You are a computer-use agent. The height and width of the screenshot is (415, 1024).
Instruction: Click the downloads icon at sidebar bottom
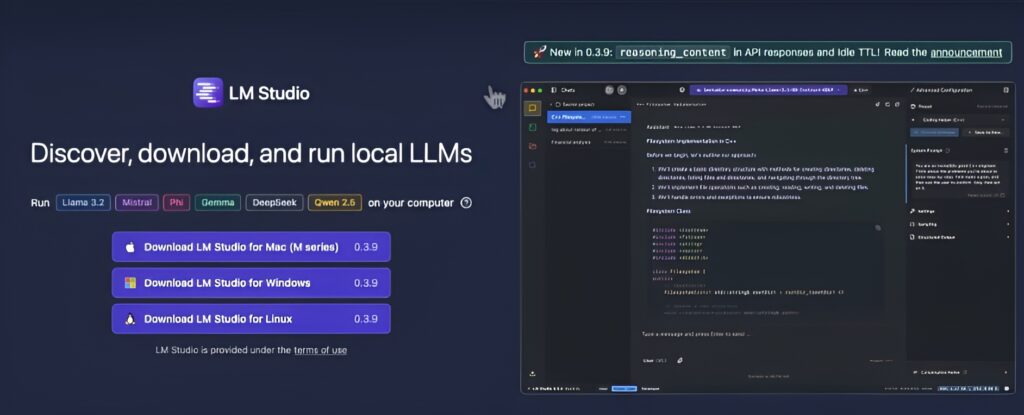click(533, 371)
